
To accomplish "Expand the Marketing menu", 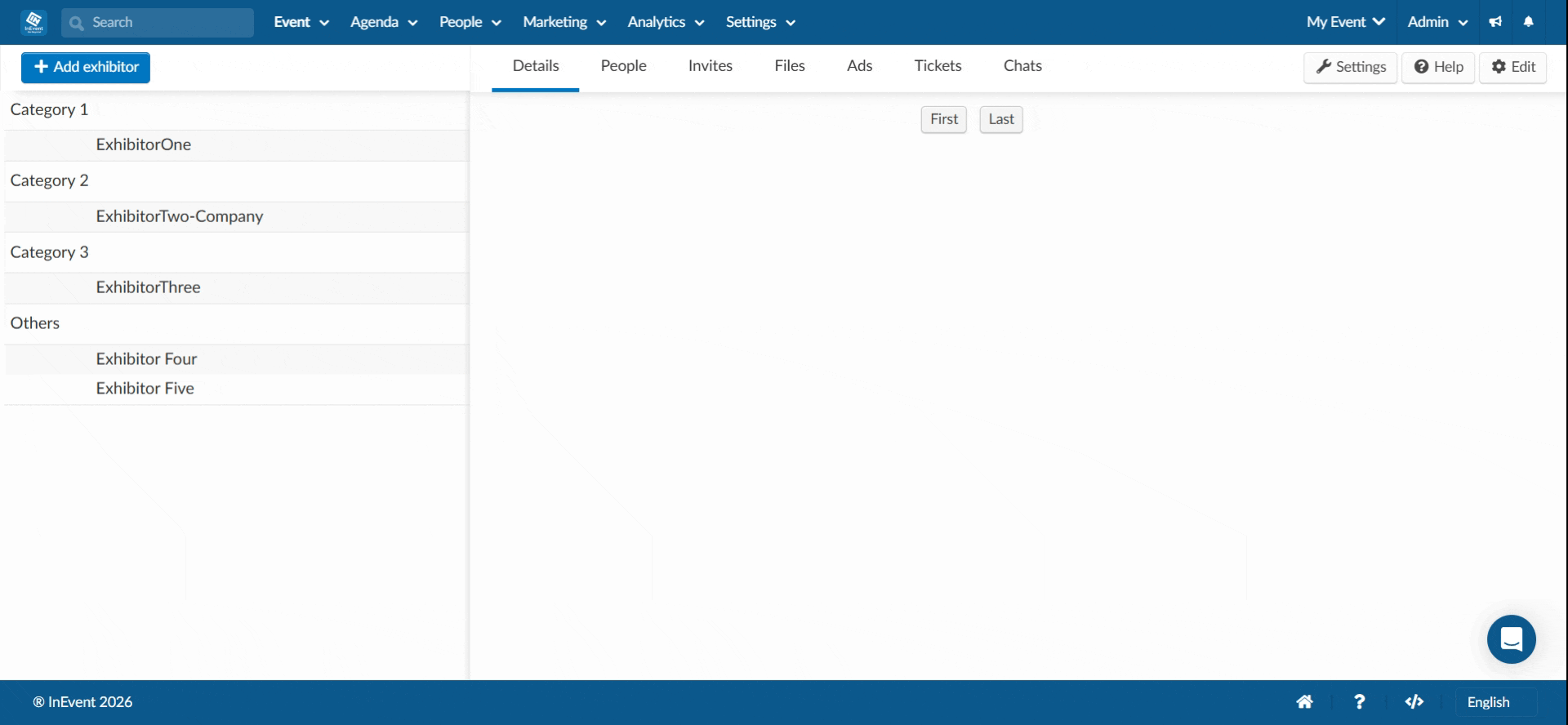I will (564, 22).
